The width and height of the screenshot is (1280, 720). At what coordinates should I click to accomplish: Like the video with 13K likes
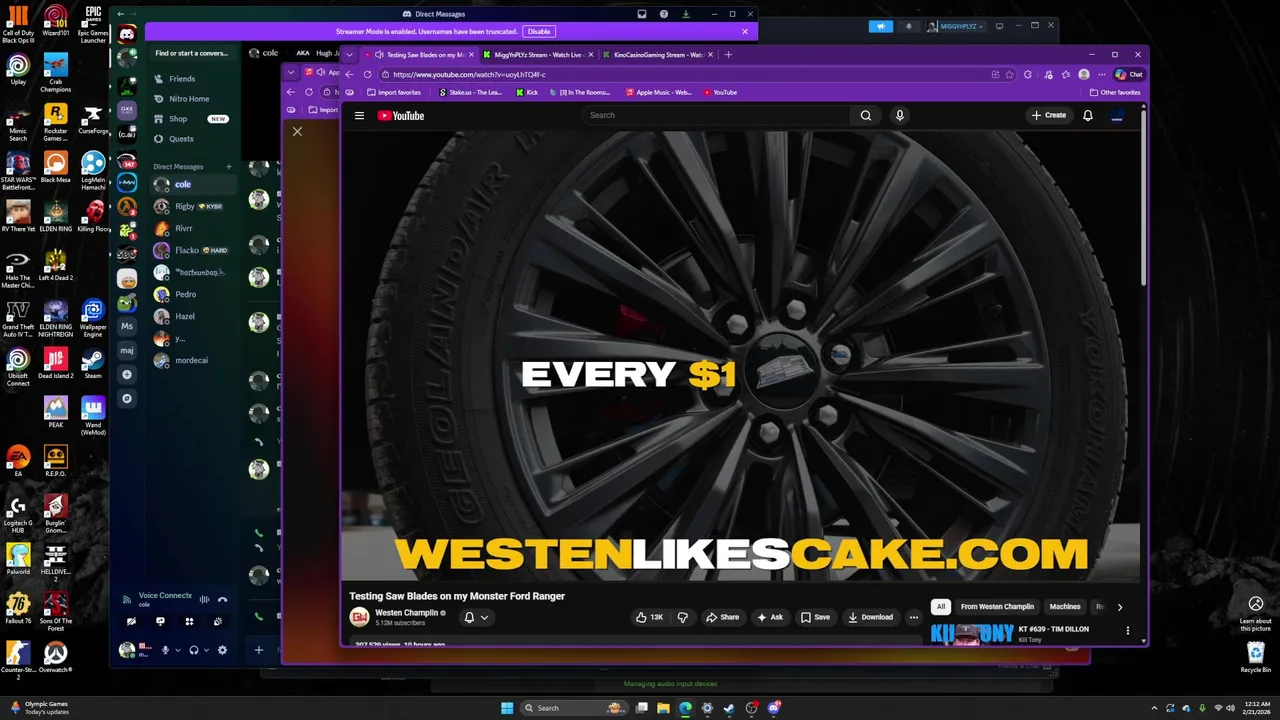pyautogui.click(x=649, y=617)
